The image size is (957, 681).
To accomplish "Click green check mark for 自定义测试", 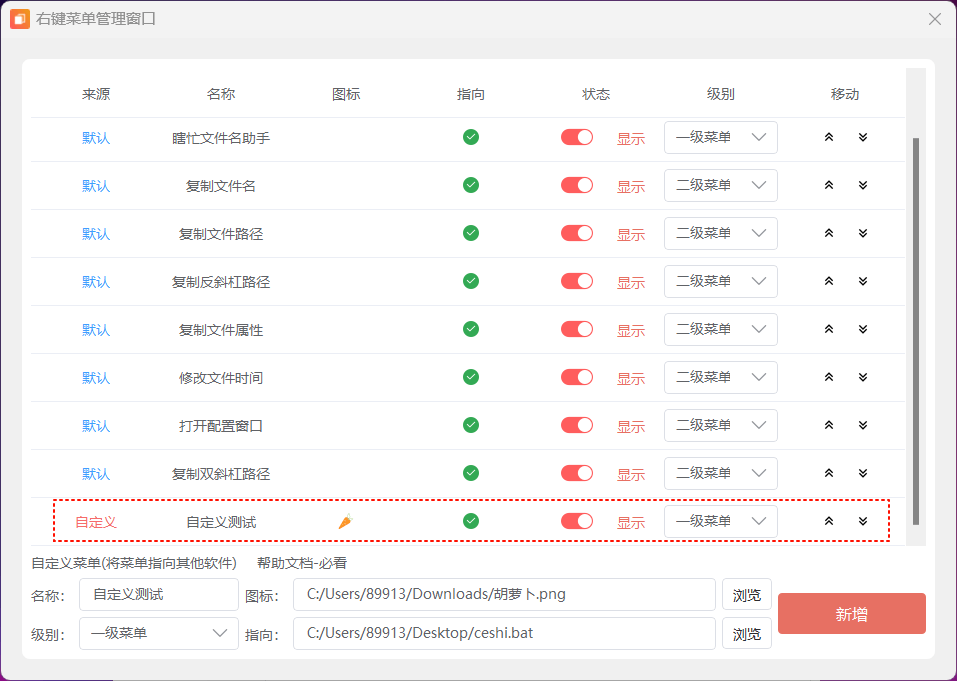I will tap(471, 521).
